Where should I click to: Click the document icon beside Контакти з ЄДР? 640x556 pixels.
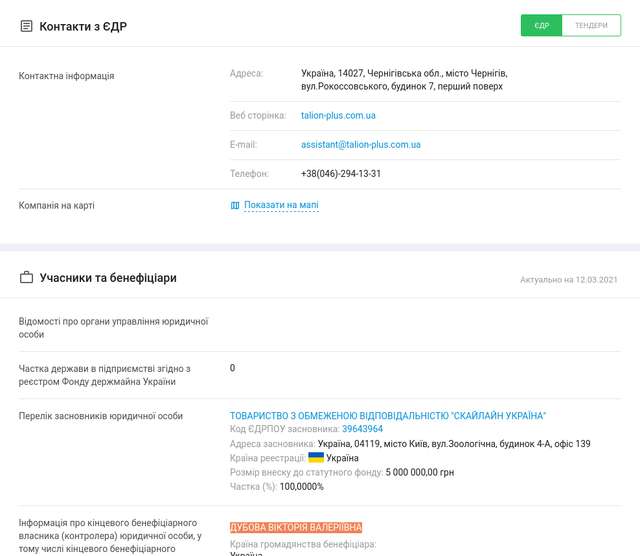pyautogui.click(x=26, y=26)
